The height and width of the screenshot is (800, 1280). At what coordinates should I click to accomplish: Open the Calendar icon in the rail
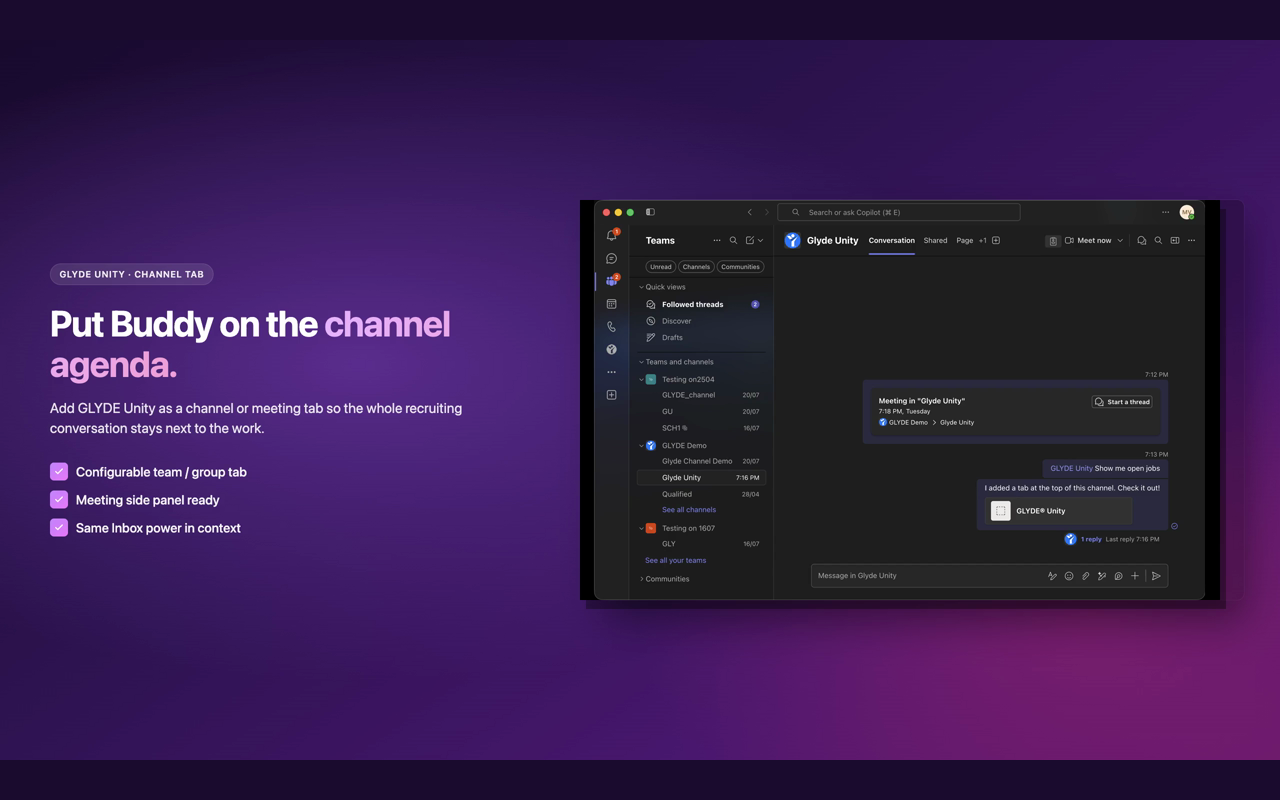pos(612,304)
